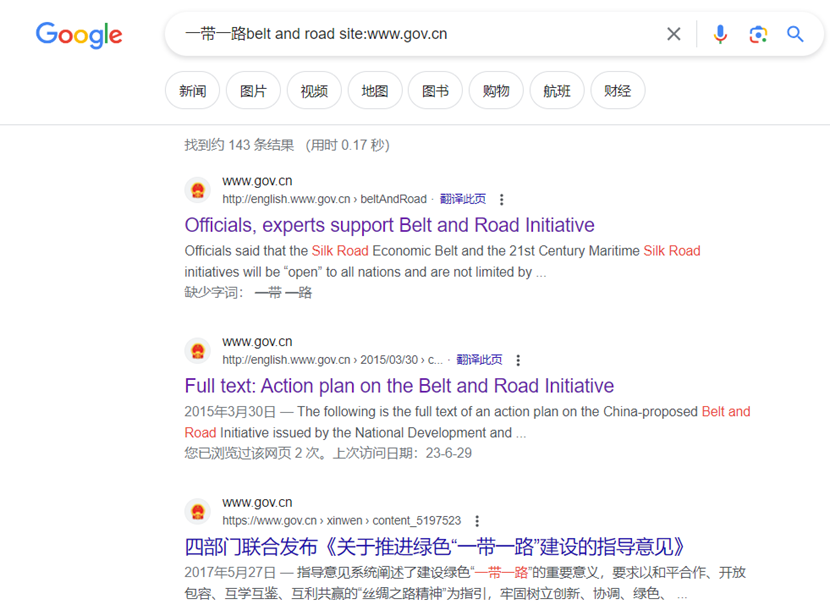Click URL https://www.gov.cn › xinwen › content_5197523

point(341,521)
